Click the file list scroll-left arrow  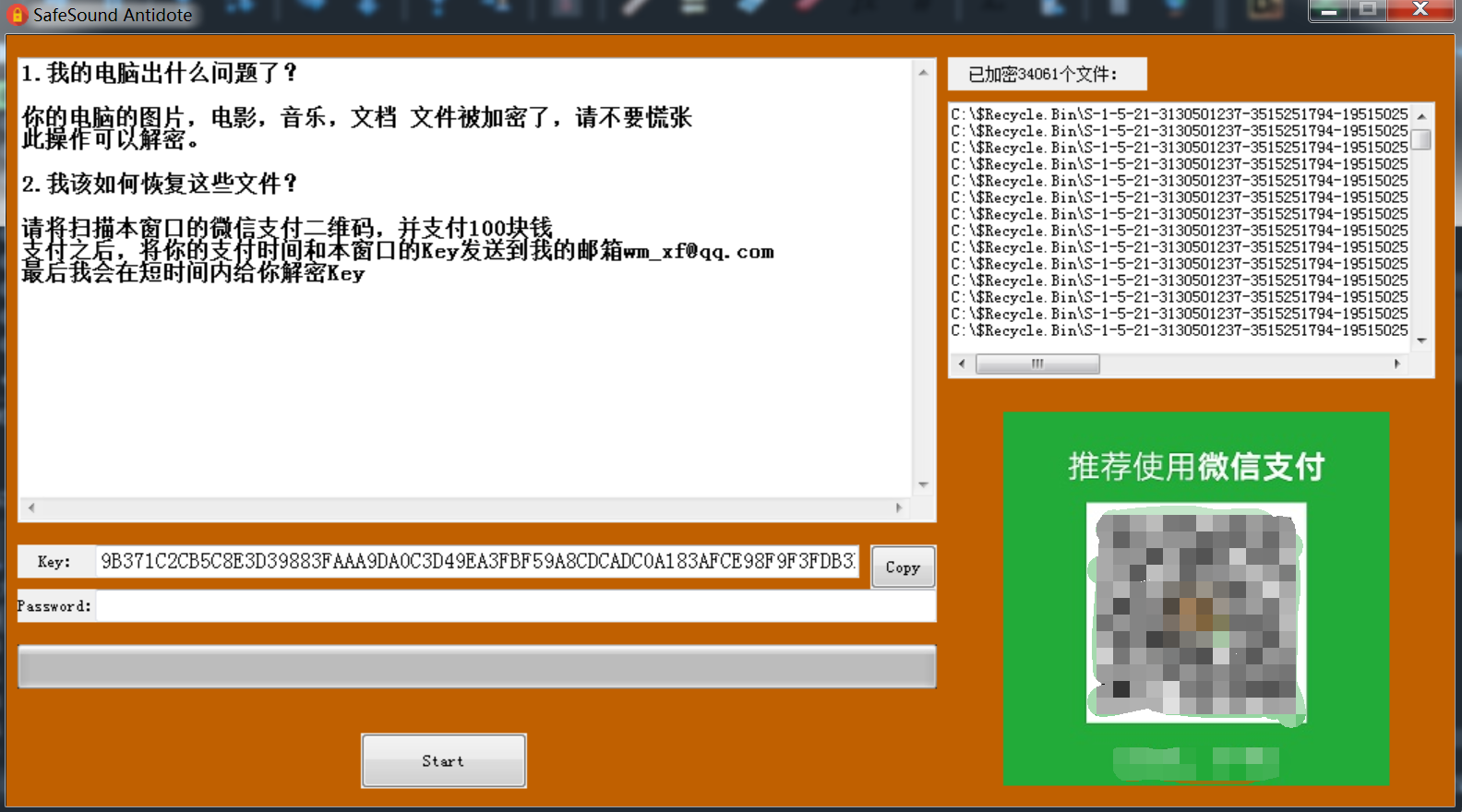tap(962, 364)
